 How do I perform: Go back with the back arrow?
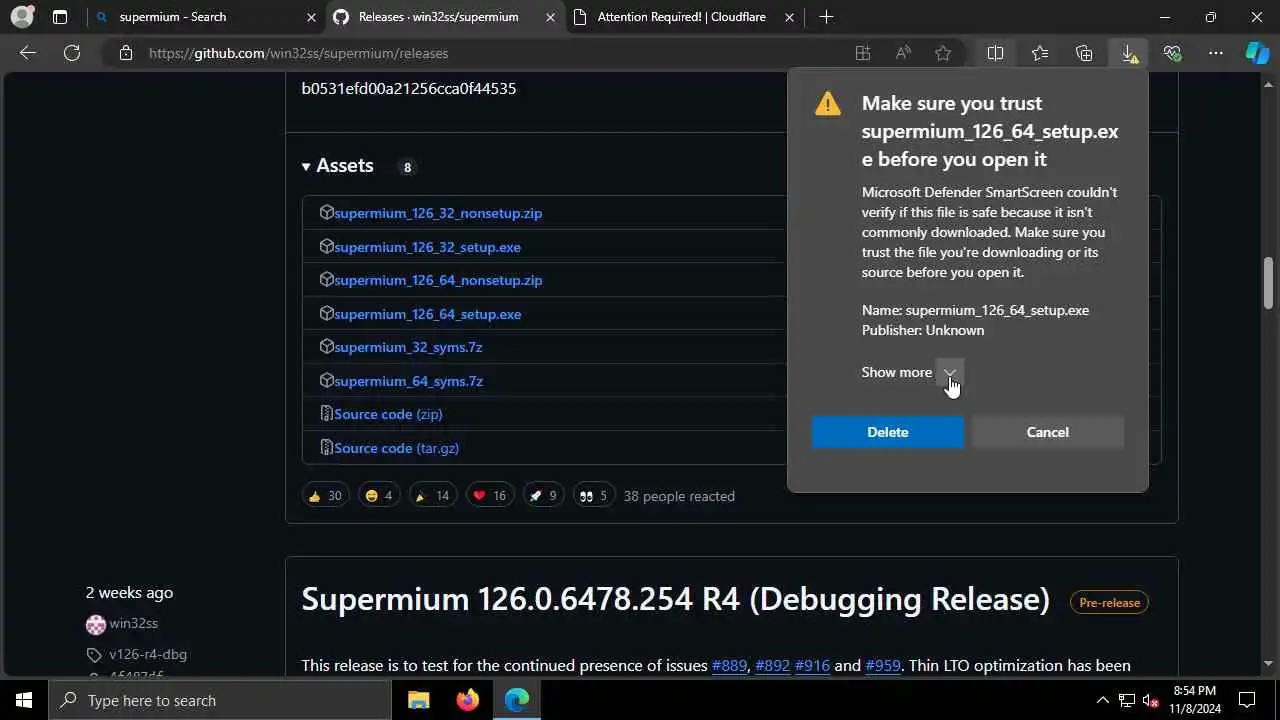(x=28, y=53)
